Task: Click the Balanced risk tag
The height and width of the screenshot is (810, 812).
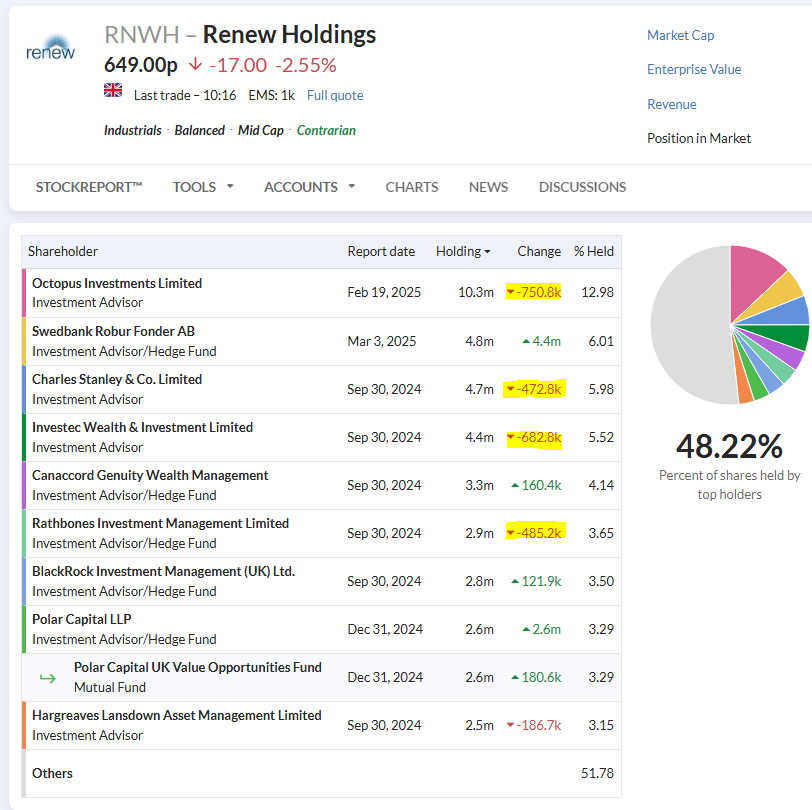Action: [199, 130]
